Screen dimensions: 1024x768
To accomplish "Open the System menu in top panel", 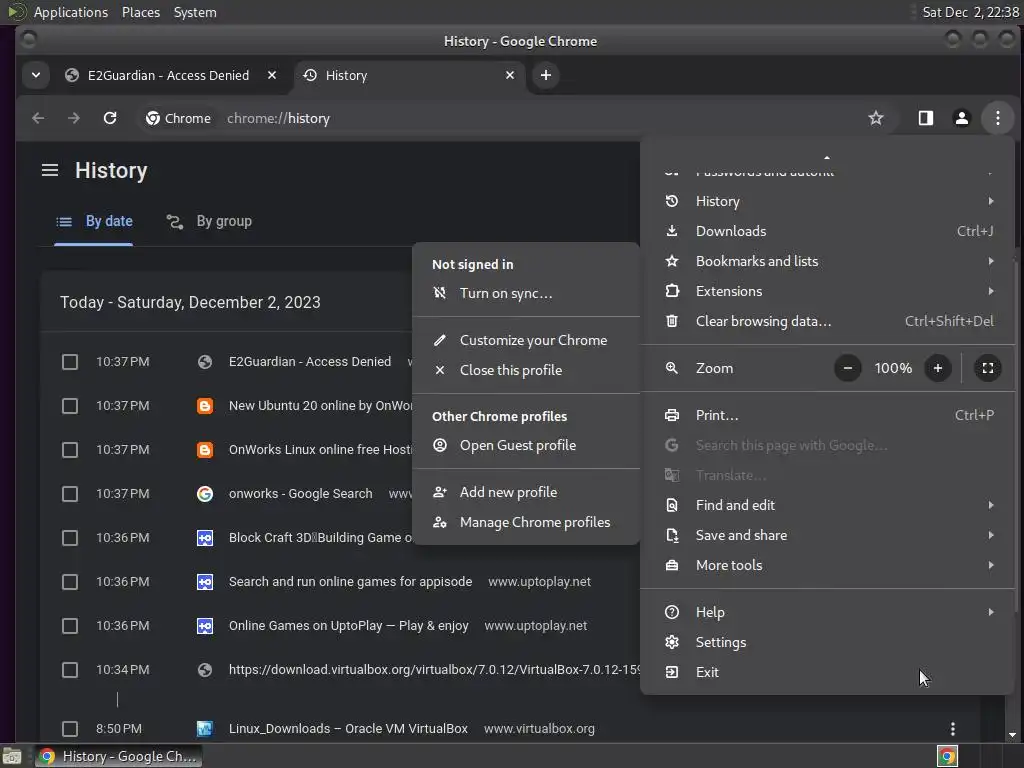I will click(x=195, y=12).
